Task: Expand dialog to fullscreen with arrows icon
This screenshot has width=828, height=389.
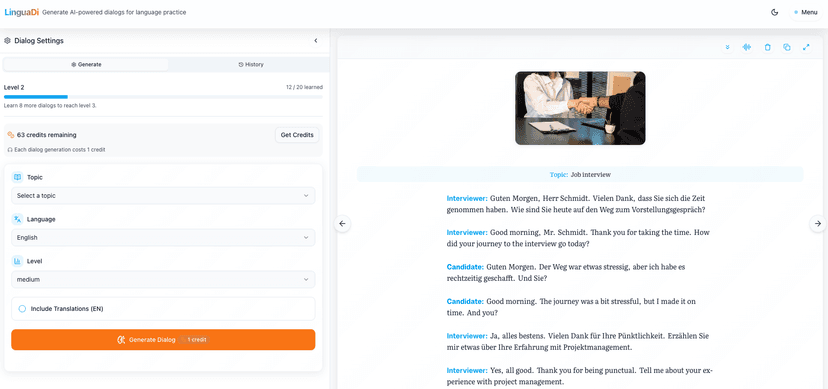Action: [x=806, y=47]
